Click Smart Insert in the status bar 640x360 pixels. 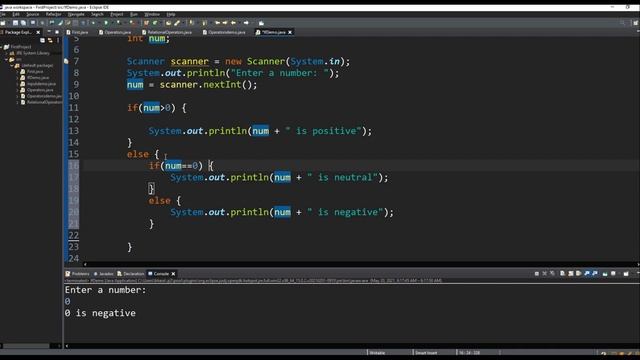pos(426,353)
